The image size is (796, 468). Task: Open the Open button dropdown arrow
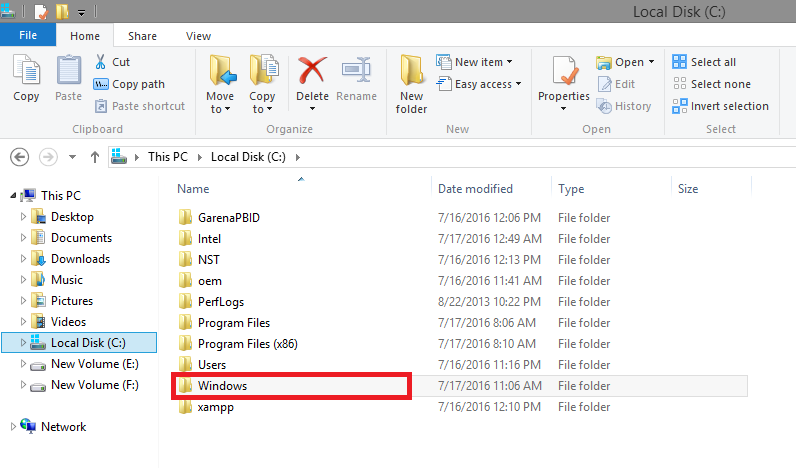click(x=651, y=62)
